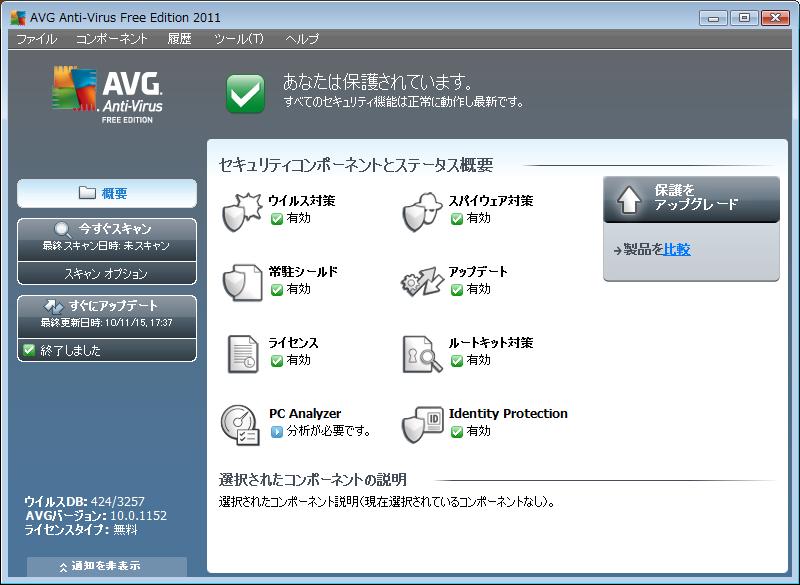This screenshot has height=585, width=800.
Task: Select the スパイウェア対策 component label
Action: coord(491,200)
